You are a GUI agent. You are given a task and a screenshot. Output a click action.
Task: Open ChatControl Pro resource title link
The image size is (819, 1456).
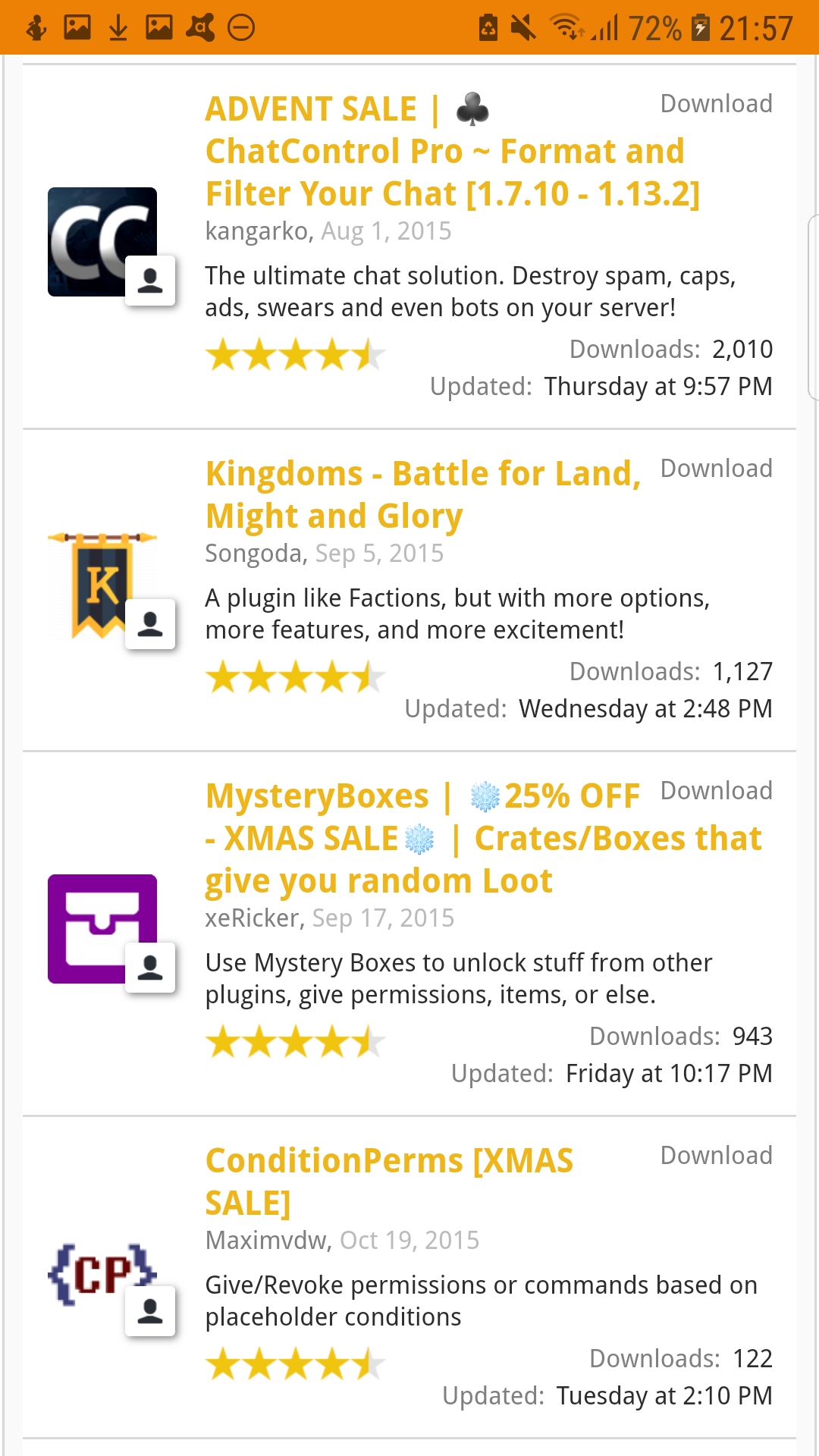(x=451, y=152)
